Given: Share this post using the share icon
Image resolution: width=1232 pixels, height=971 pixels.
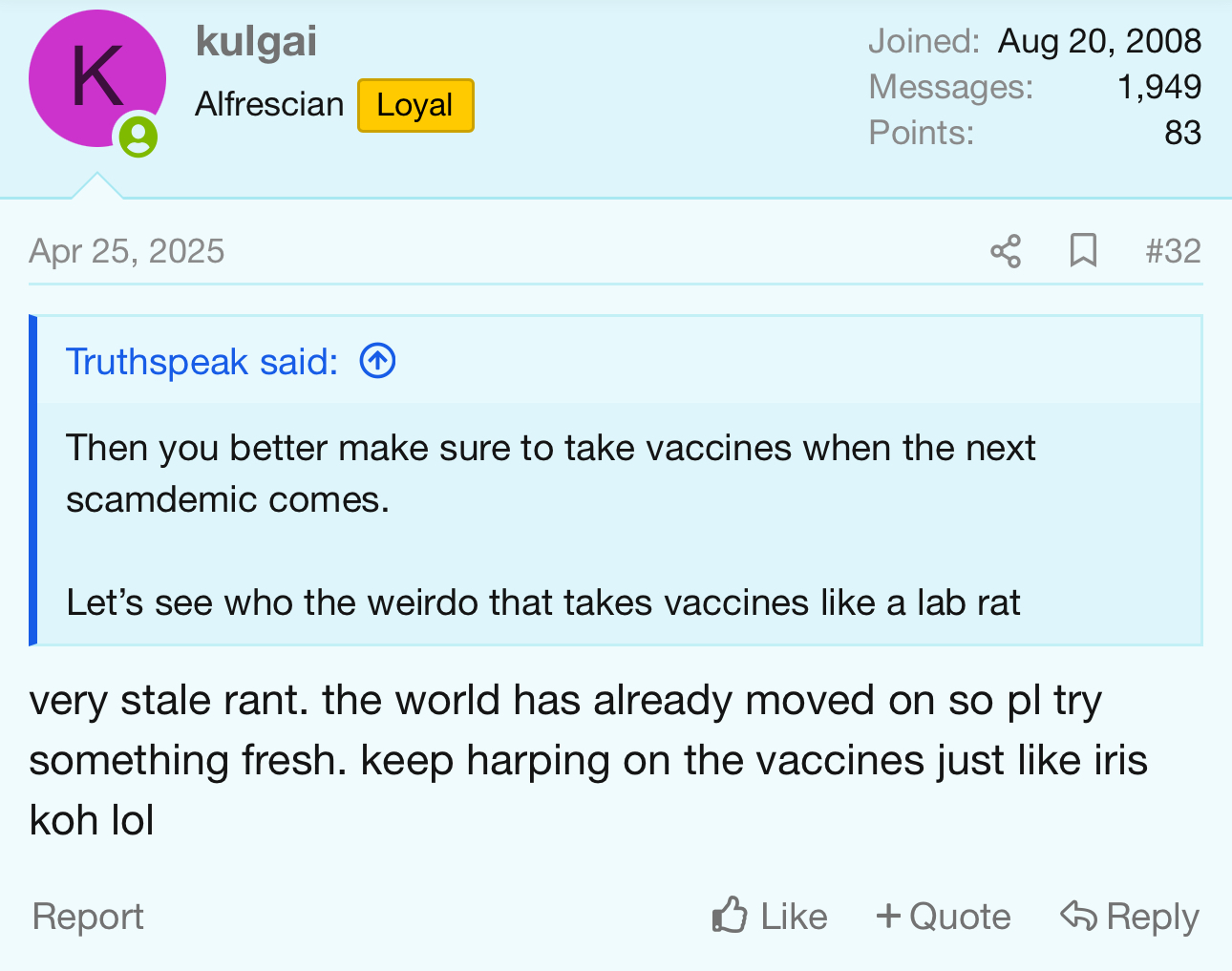Looking at the screenshot, I should pyautogui.click(x=1006, y=251).
